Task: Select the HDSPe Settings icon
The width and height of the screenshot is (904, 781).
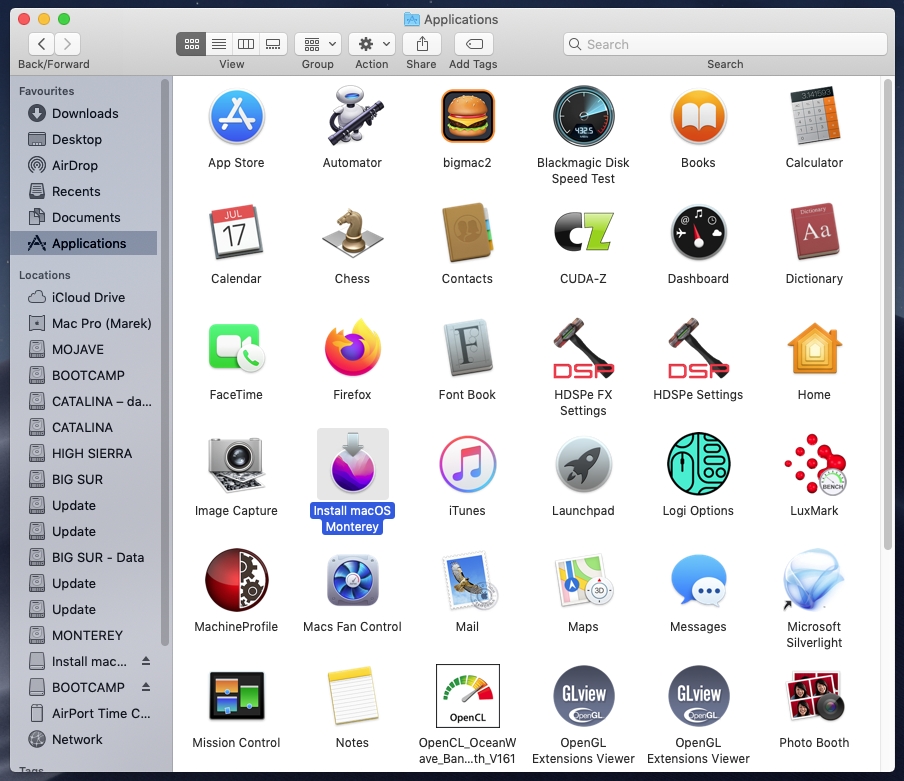Action: point(698,349)
